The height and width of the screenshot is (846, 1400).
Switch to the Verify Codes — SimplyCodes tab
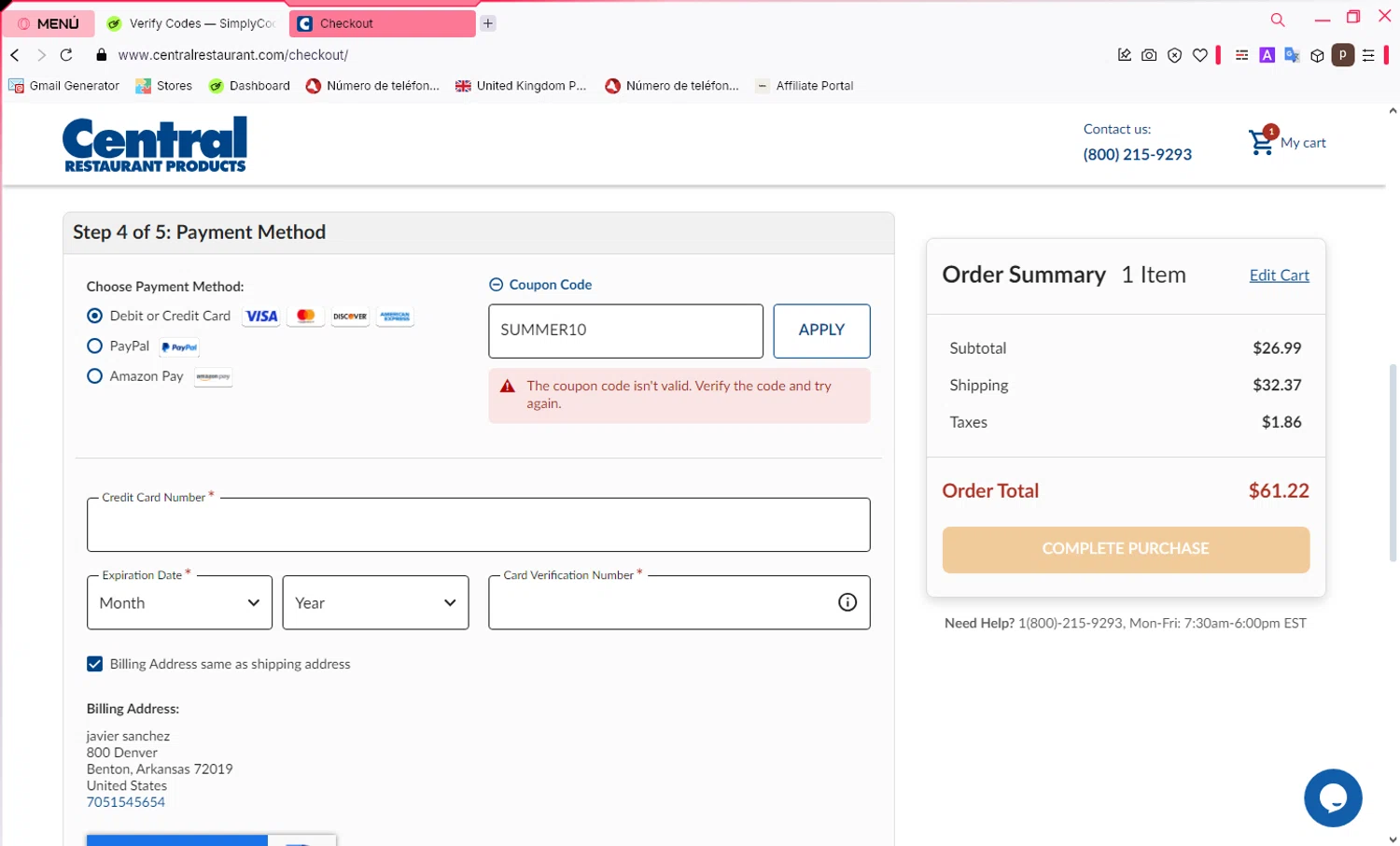191,23
